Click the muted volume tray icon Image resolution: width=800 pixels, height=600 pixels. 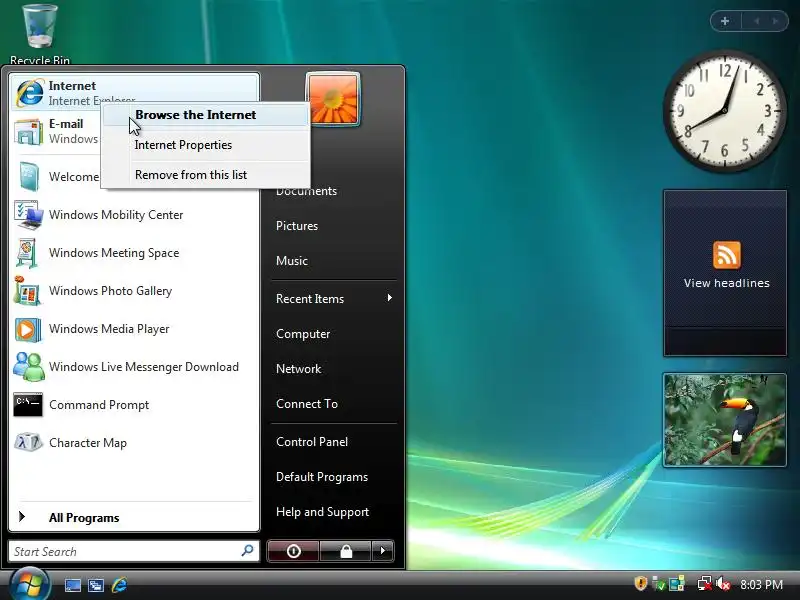click(723, 584)
